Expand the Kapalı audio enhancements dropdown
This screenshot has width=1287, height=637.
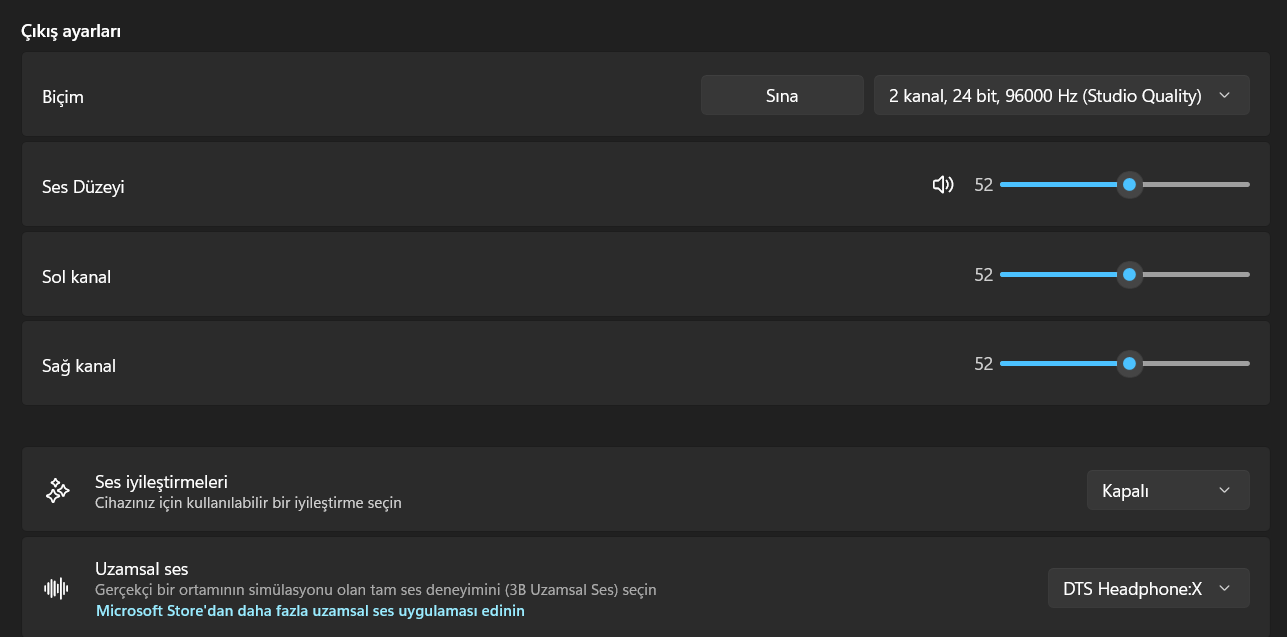coord(1167,490)
